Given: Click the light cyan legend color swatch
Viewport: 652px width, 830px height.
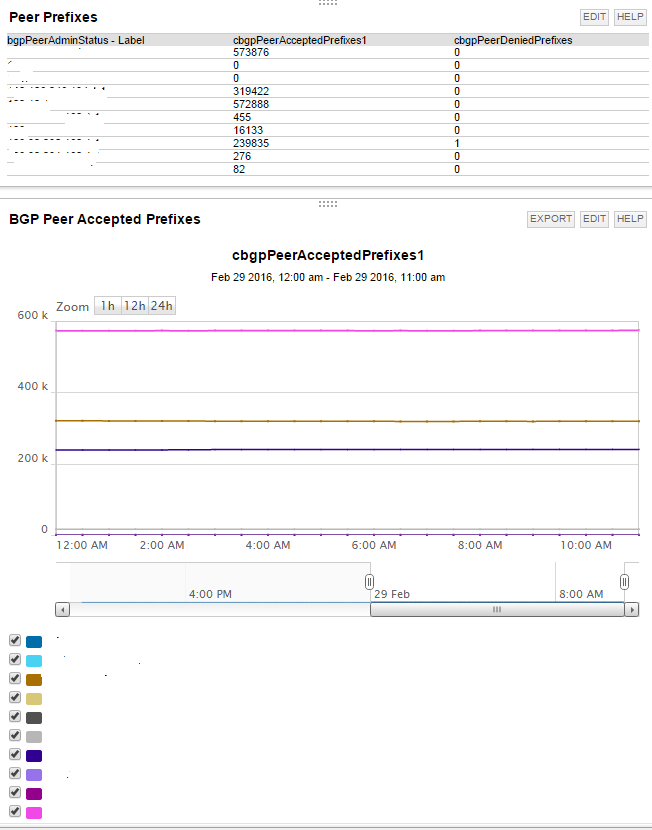Looking at the screenshot, I should [x=34, y=661].
